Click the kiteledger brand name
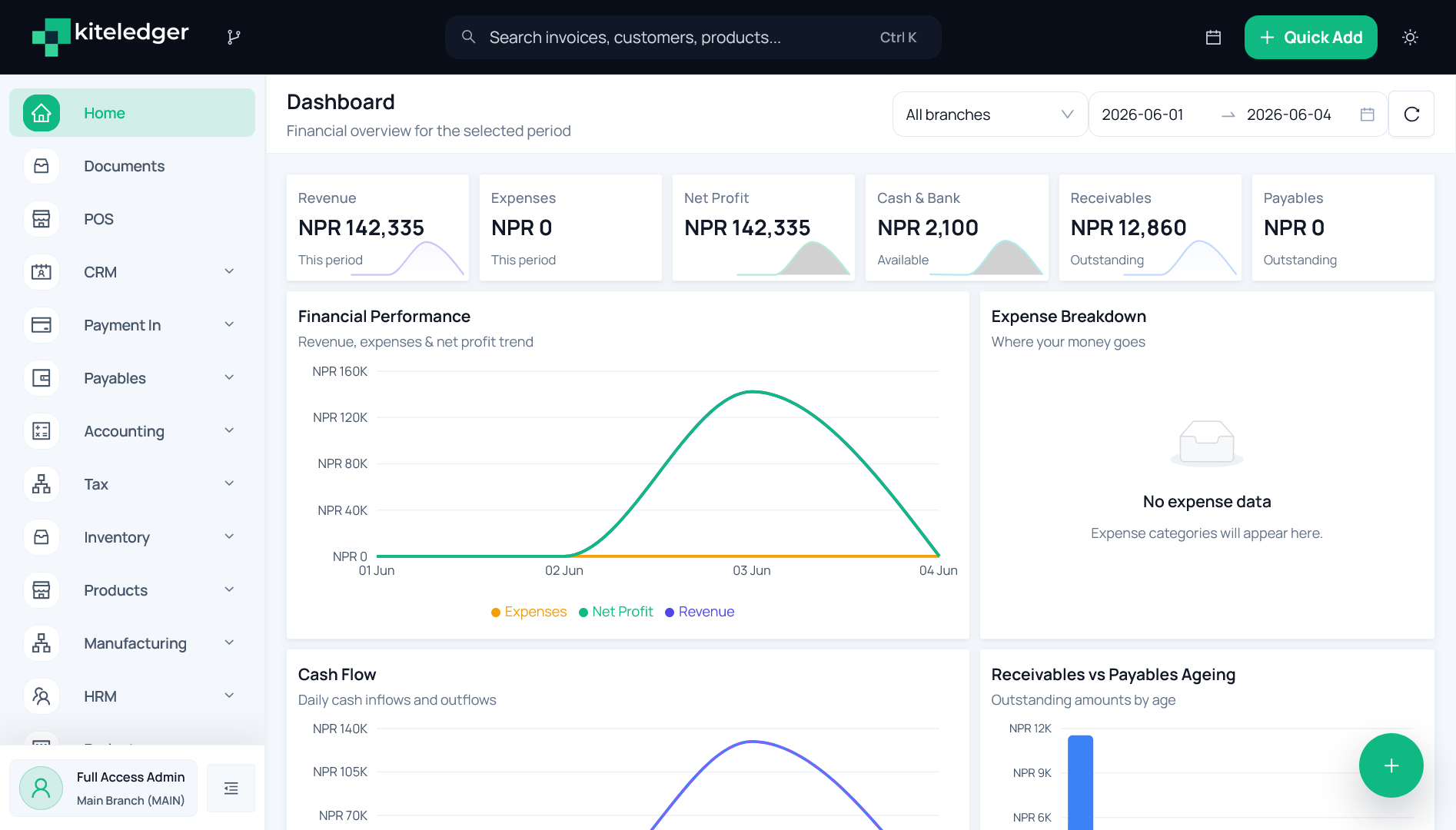The image size is (1456, 830). [x=131, y=32]
